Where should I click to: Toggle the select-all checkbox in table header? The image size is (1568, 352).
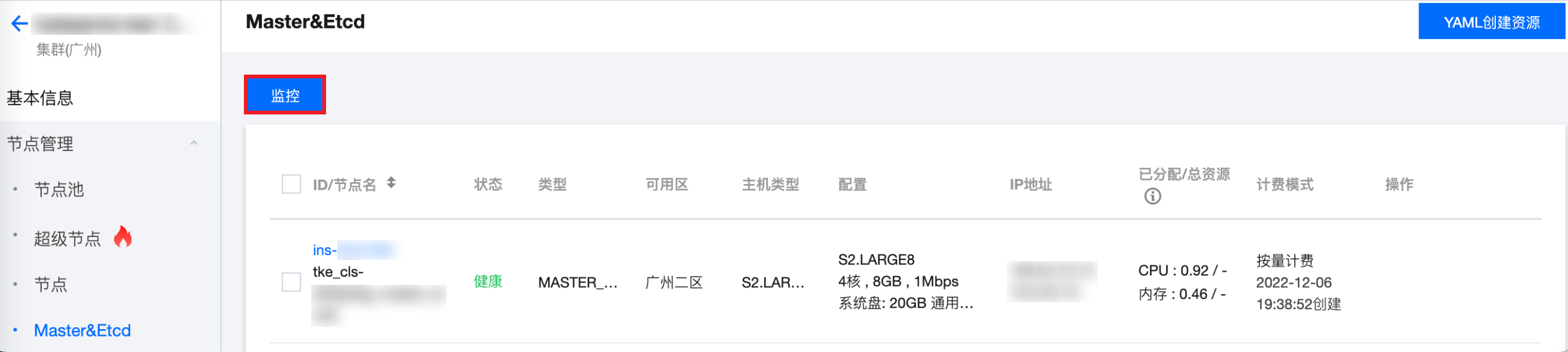pyautogui.click(x=291, y=184)
